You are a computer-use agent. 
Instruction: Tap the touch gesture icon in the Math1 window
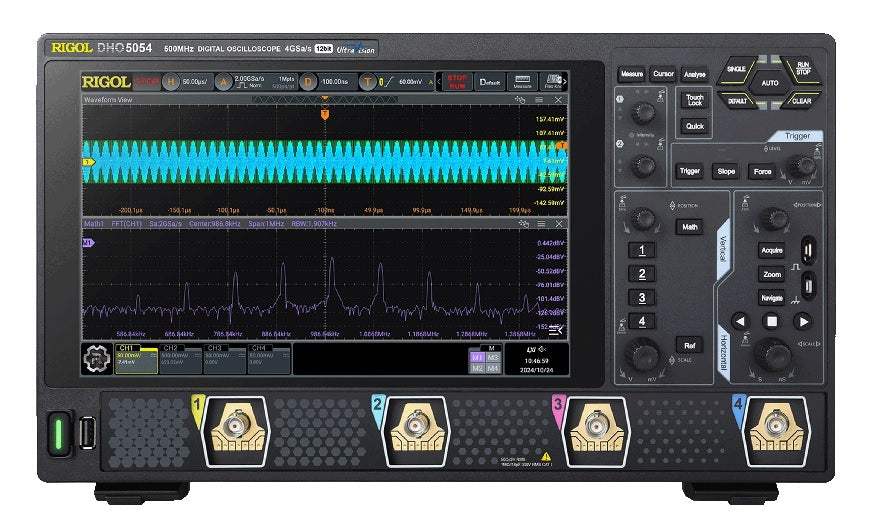[x=523, y=224]
